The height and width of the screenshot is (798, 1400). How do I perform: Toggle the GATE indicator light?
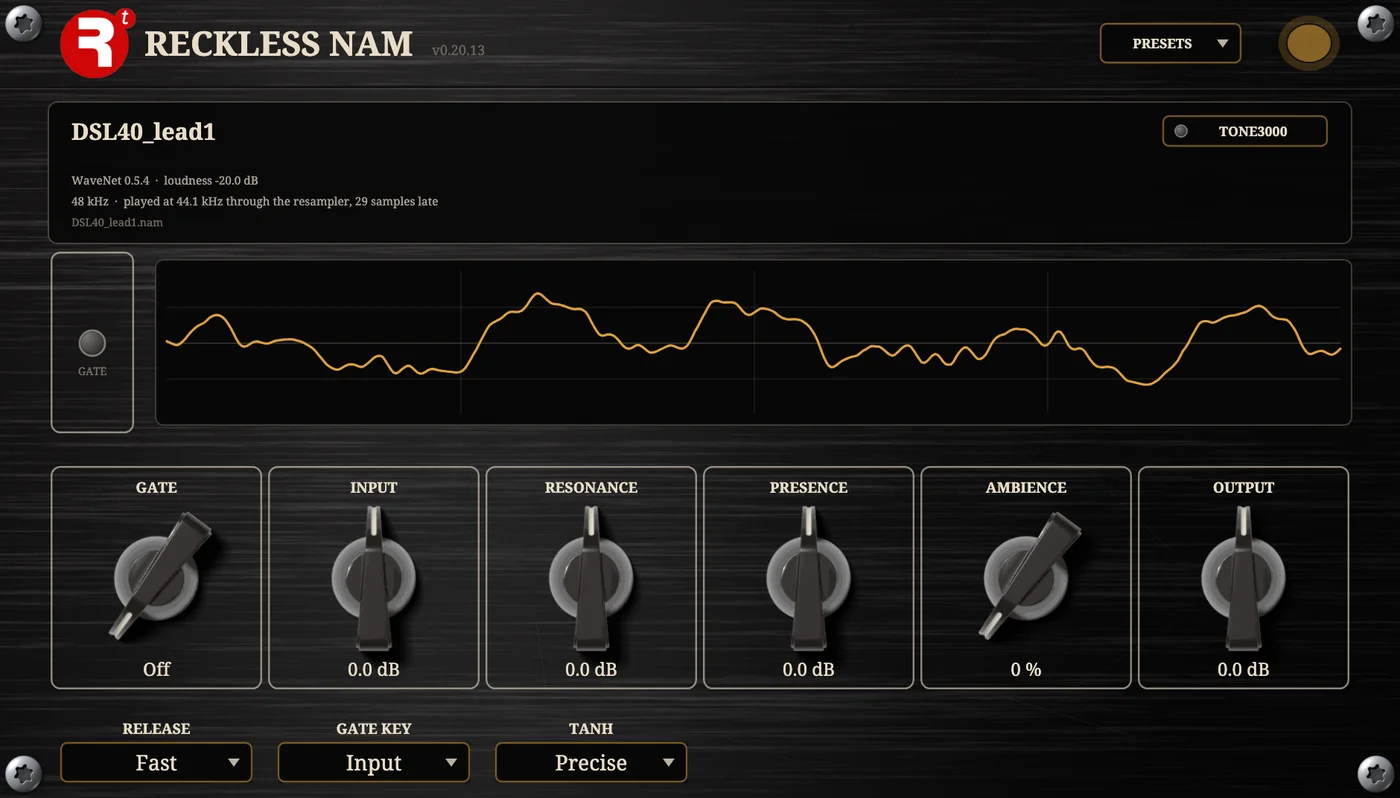(x=92, y=343)
